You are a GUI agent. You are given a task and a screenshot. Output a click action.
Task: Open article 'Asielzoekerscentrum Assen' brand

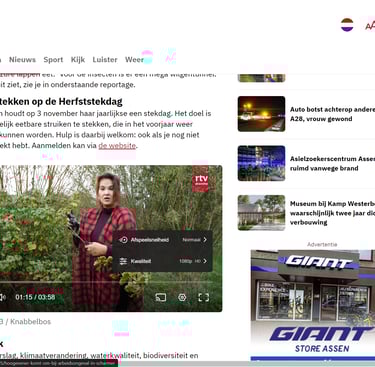pos(332,163)
